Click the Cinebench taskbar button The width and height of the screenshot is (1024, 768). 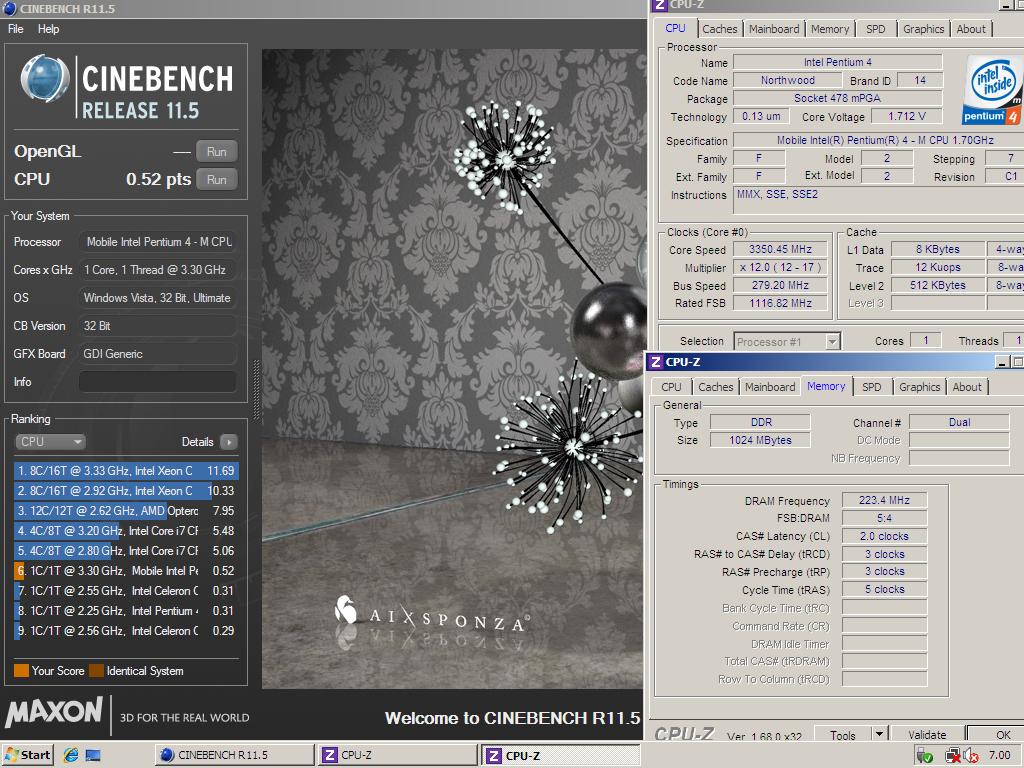coord(234,755)
